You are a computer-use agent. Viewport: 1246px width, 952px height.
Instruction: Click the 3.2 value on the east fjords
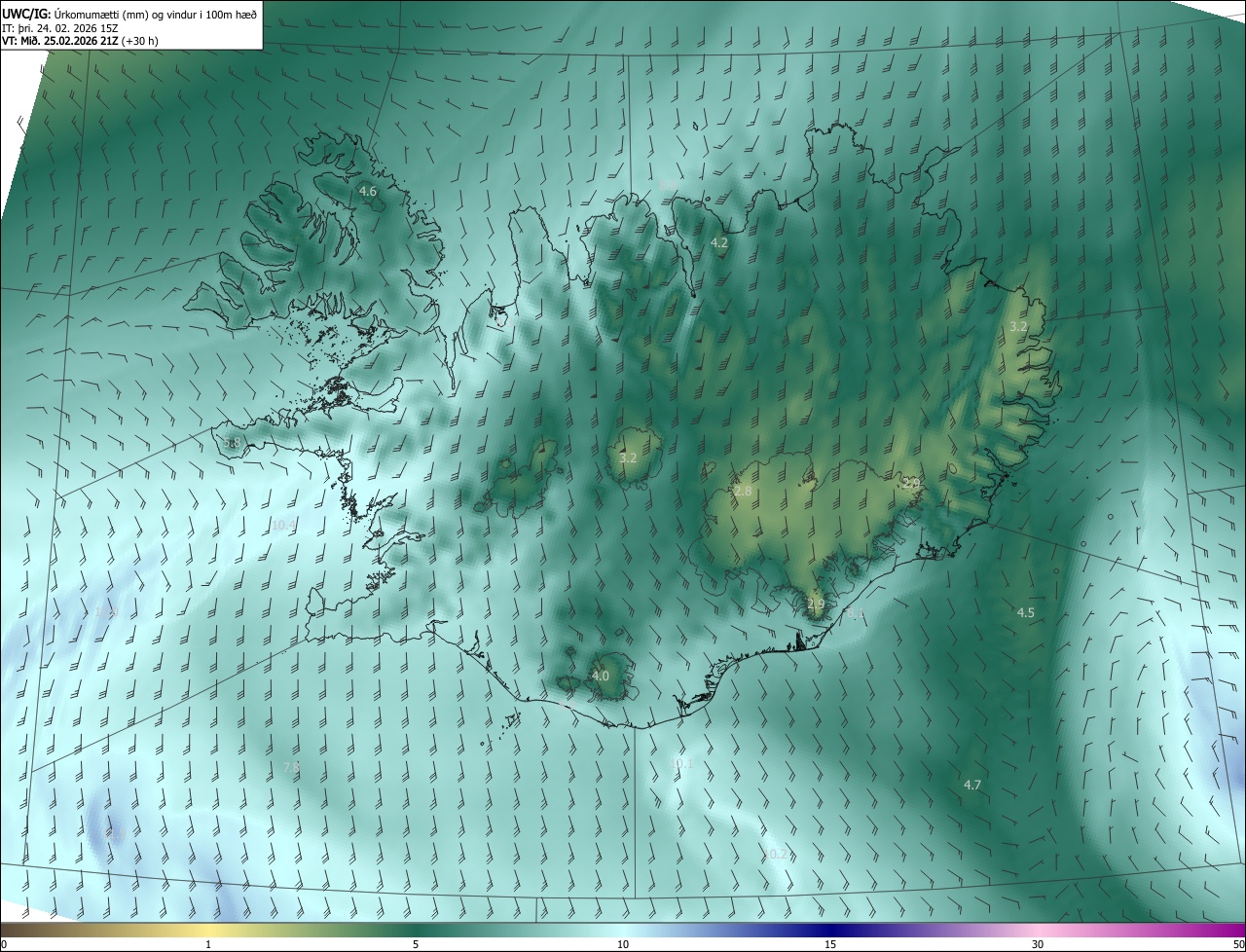[x=1018, y=327]
